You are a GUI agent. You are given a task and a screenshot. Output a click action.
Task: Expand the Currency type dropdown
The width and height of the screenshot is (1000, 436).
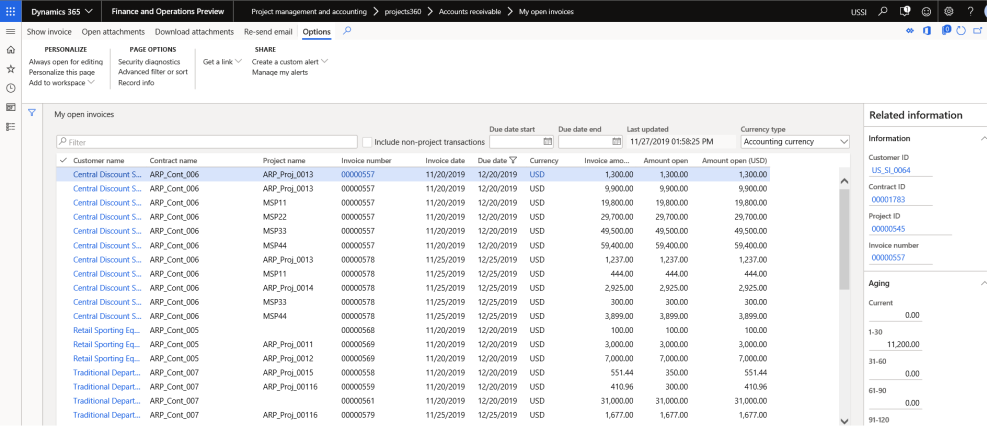pyautogui.click(x=843, y=142)
